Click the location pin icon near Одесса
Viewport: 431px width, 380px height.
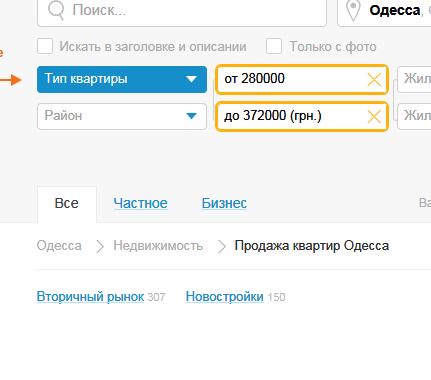pyautogui.click(x=353, y=10)
